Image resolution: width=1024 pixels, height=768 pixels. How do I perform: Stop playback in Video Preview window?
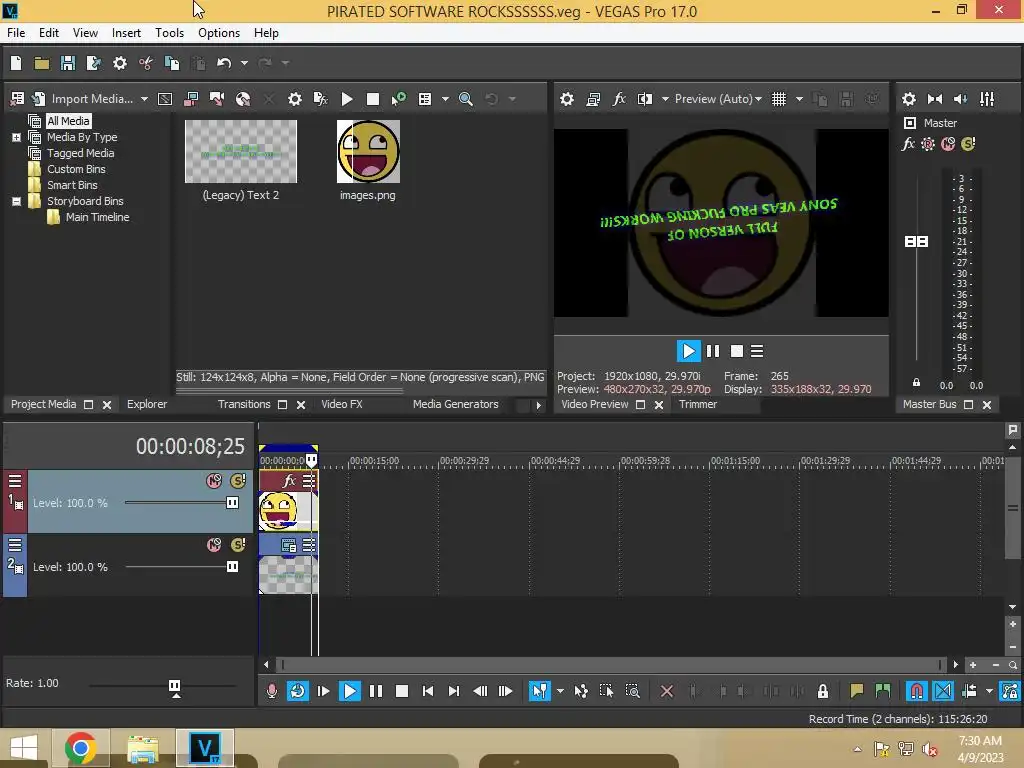pos(737,351)
